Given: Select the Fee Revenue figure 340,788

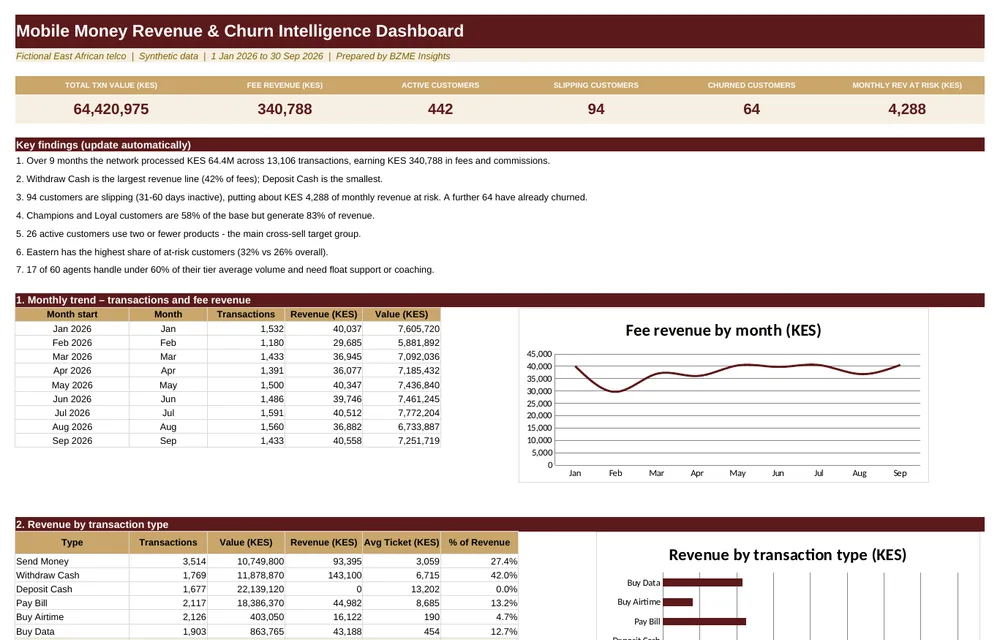Looking at the screenshot, I should pyautogui.click(x=284, y=109).
